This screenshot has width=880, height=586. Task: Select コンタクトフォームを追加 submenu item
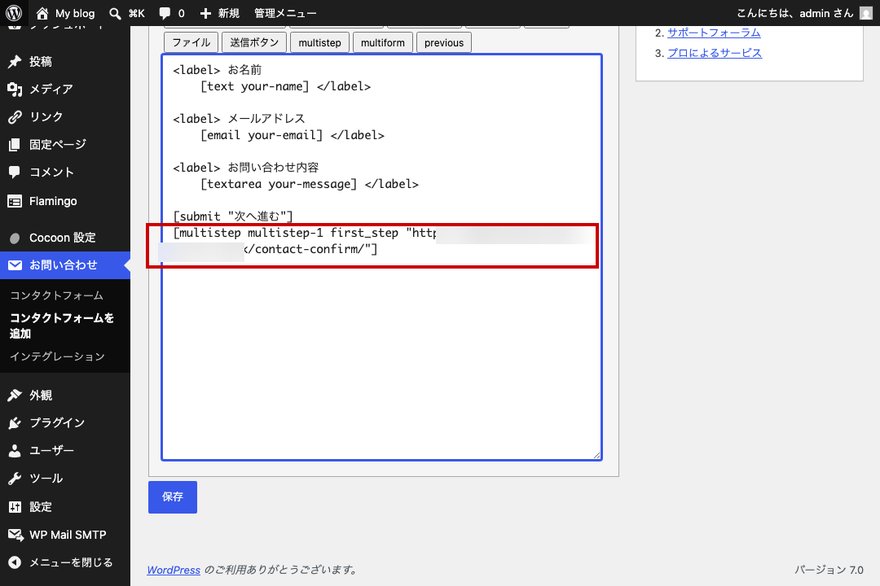(x=62, y=326)
